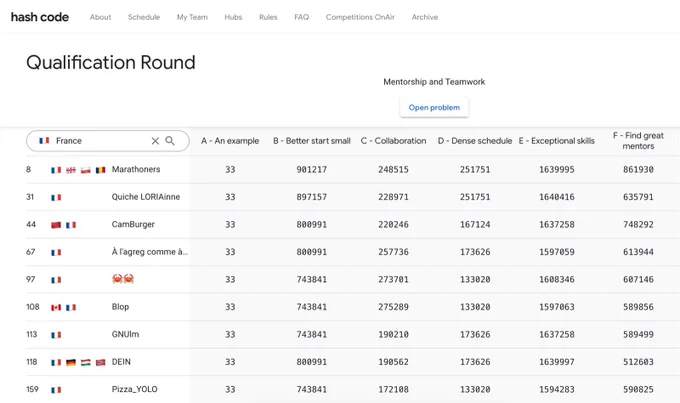Screen dimensions: 680x403
Task: Go to My Team
Action: point(192,17)
